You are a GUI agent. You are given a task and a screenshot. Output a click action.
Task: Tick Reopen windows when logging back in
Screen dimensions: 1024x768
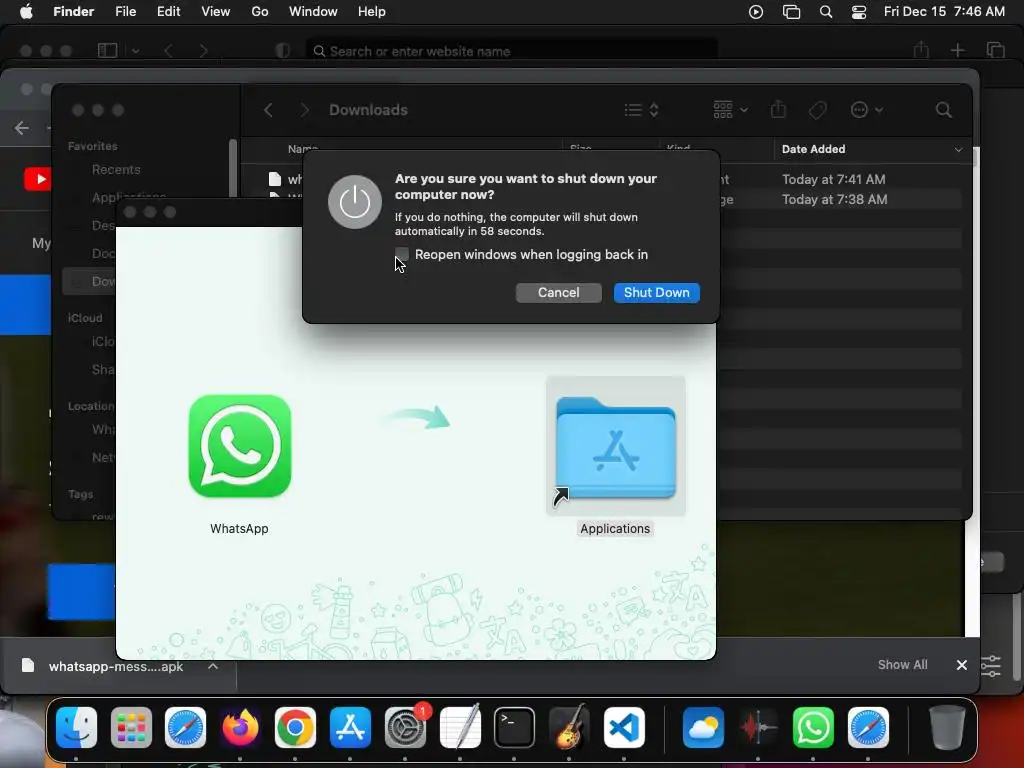[402, 254]
